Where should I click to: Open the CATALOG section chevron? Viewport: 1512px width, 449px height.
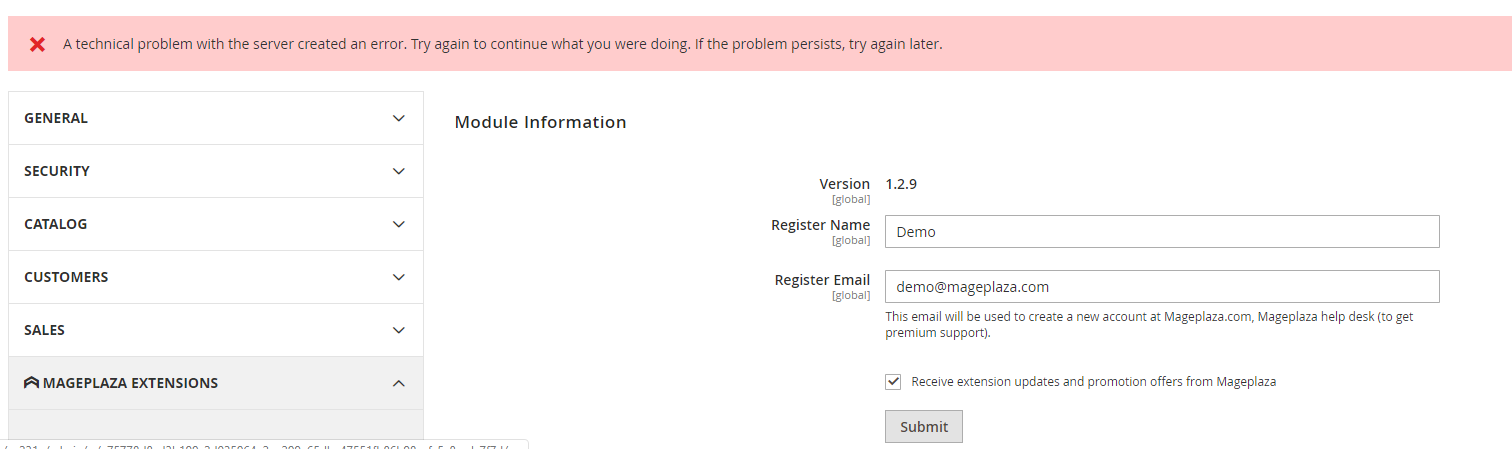coord(399,224)
